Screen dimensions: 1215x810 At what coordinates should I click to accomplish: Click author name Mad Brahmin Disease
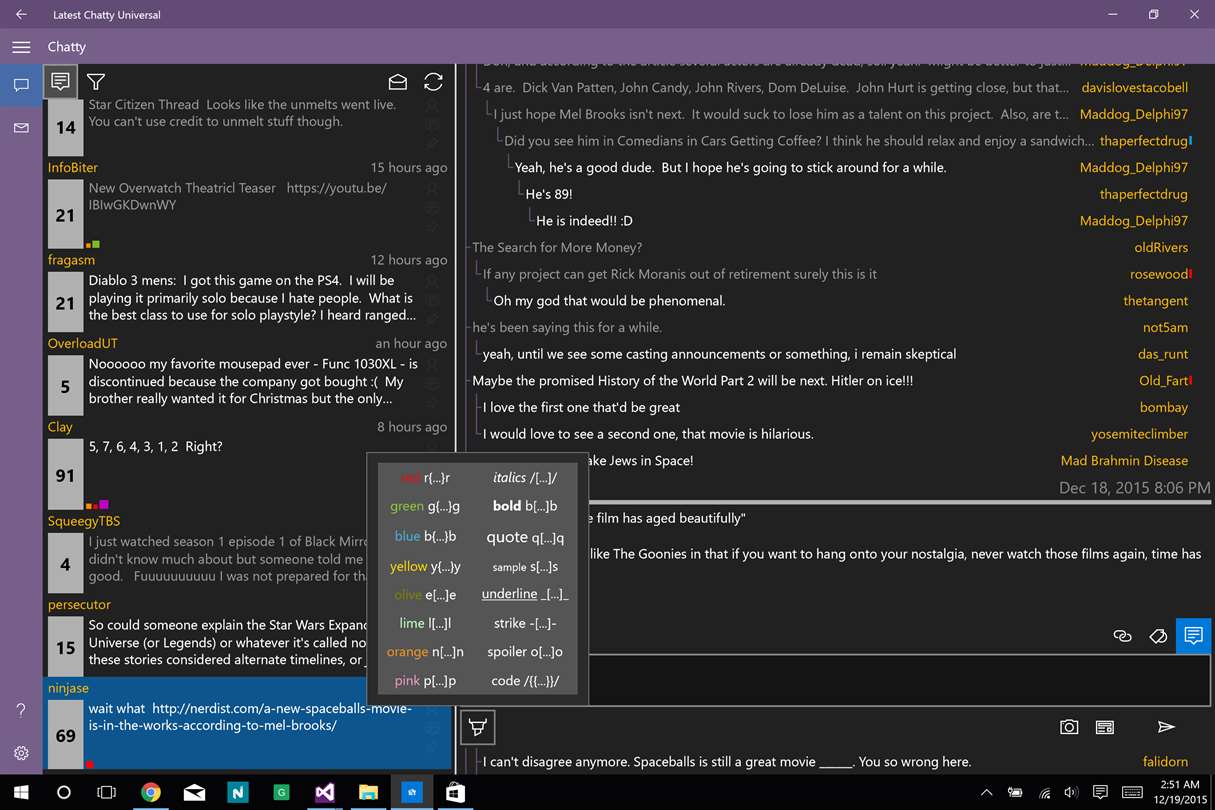(1124, 461)
